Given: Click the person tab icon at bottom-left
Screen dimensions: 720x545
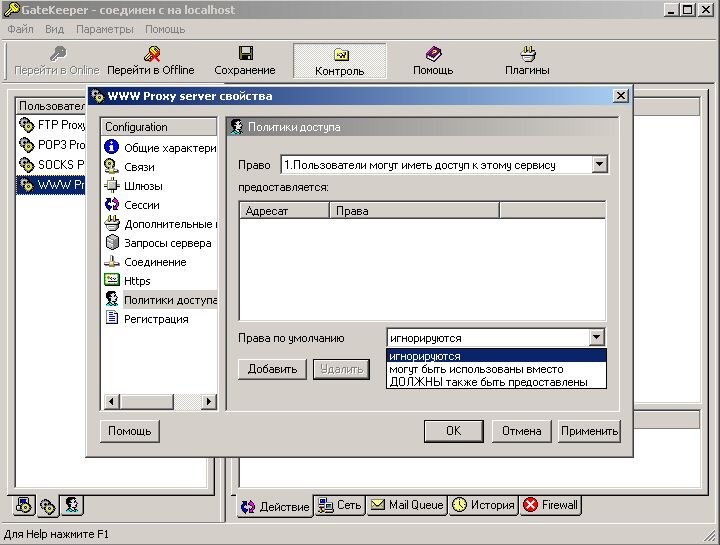Looking at the screenshot, I should click(x=71, y=505).
